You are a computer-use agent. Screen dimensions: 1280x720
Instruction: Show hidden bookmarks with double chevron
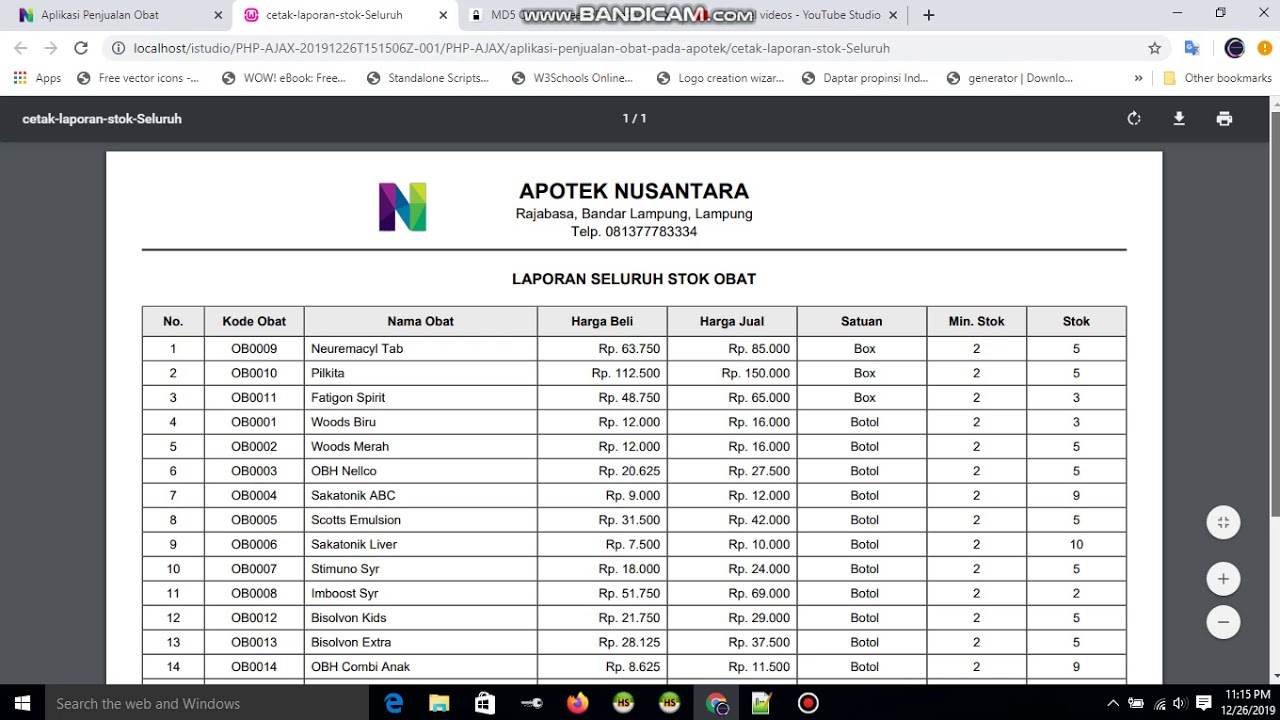point(1138,78)
